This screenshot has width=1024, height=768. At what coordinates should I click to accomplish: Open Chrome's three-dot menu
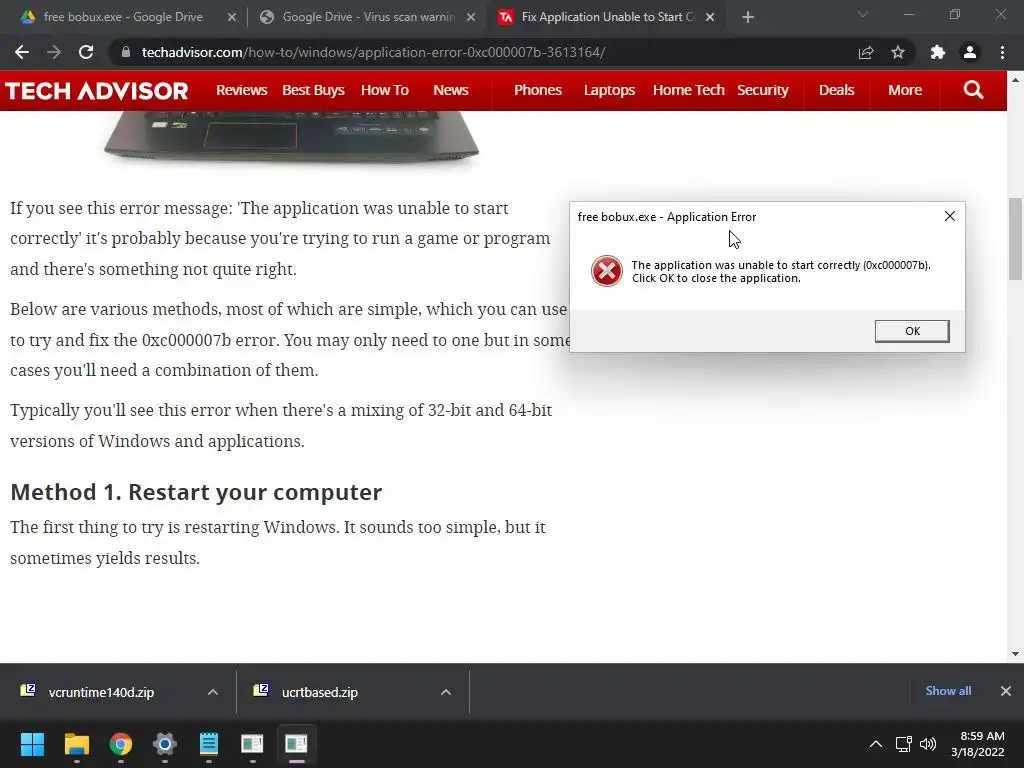coord(1002,52)
